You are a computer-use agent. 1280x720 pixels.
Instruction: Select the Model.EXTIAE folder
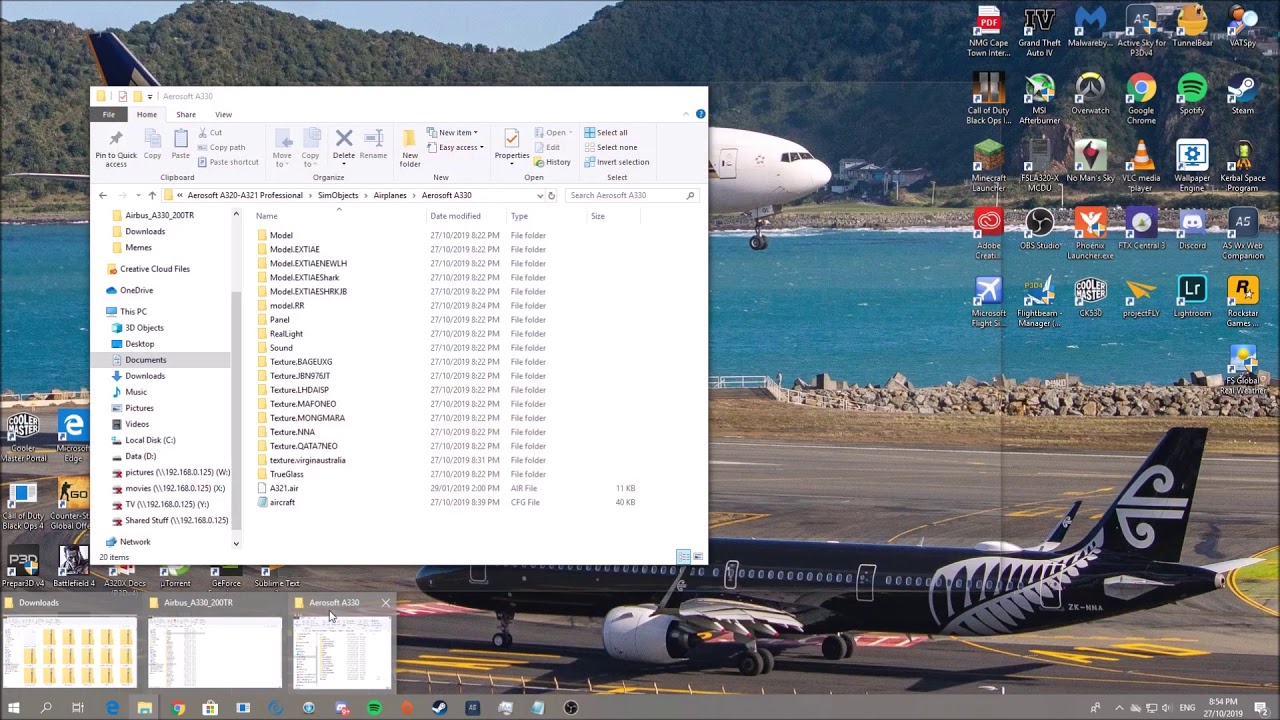(x=294, y=249)
